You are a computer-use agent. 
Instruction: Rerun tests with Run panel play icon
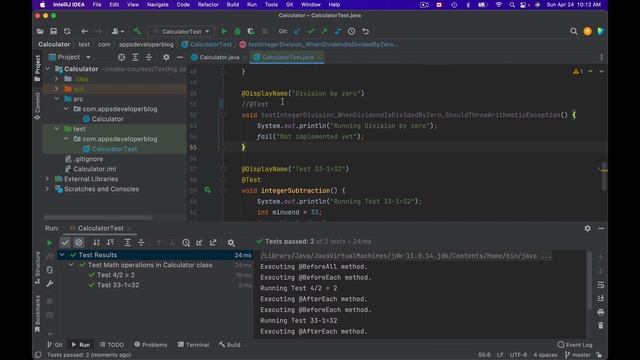[50, 243]
